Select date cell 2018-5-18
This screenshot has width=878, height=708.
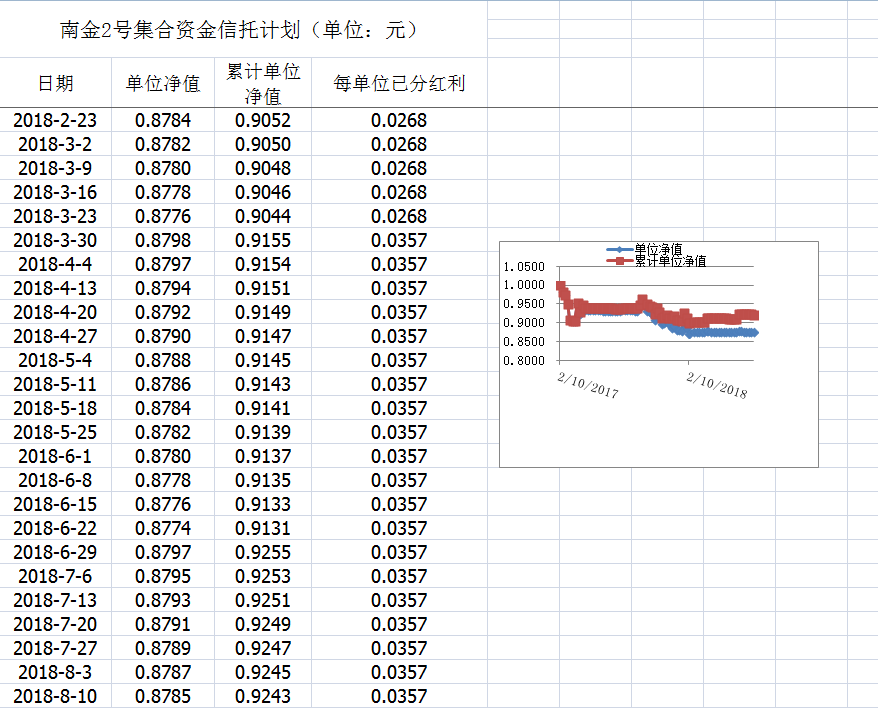[55, 408]
